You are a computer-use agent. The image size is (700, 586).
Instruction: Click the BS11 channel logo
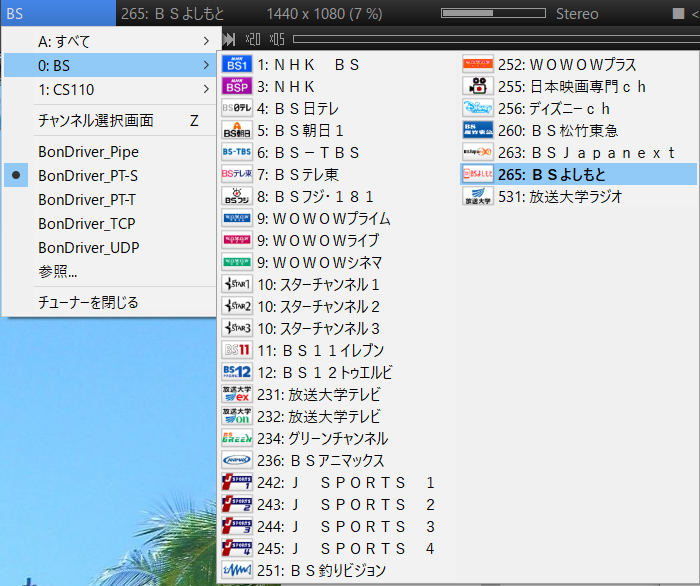click(x=237, y=350)
